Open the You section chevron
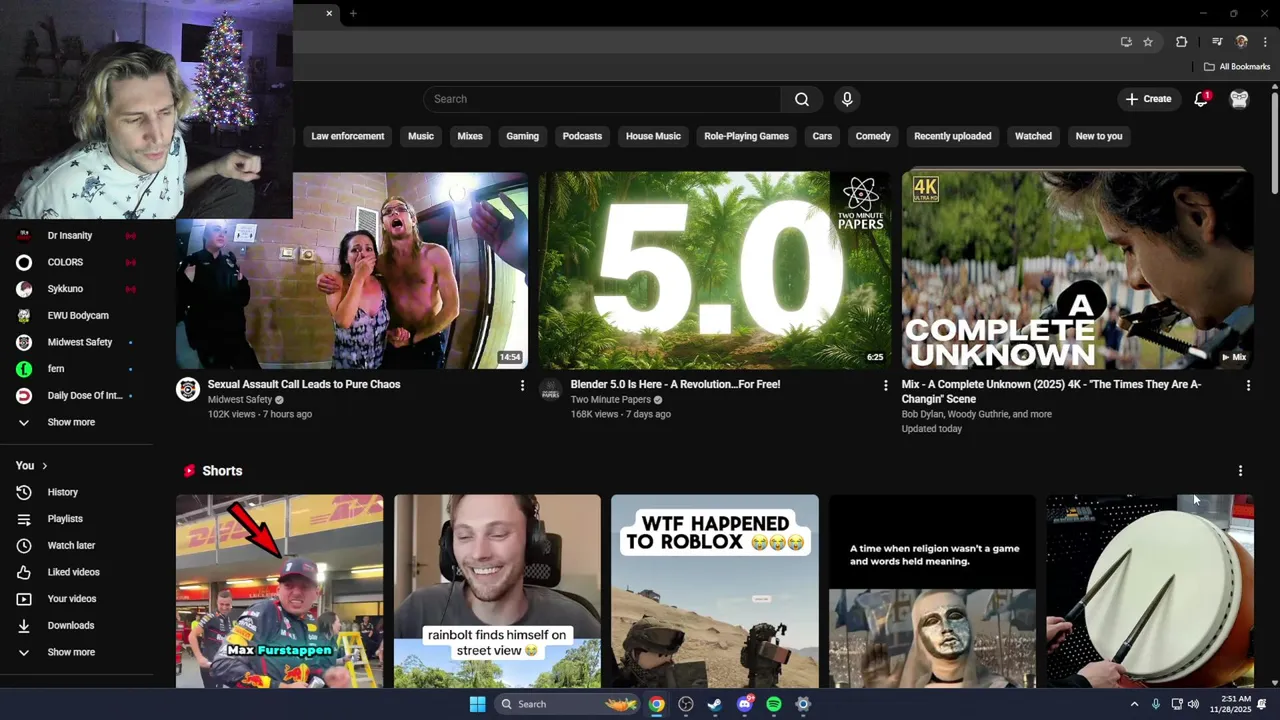Viewport: 1280px width, 720px height. (44, 466)
